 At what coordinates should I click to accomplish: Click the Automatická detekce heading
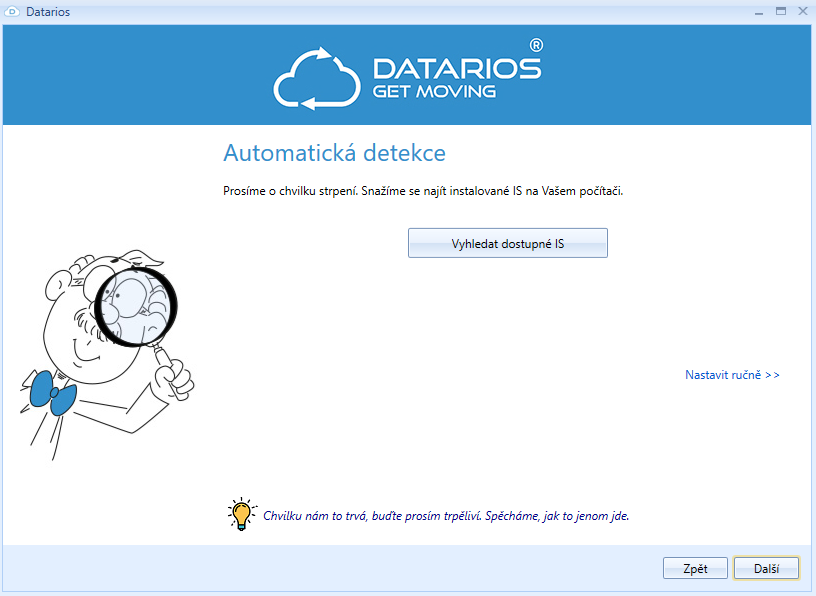click(x=334, y=153)
